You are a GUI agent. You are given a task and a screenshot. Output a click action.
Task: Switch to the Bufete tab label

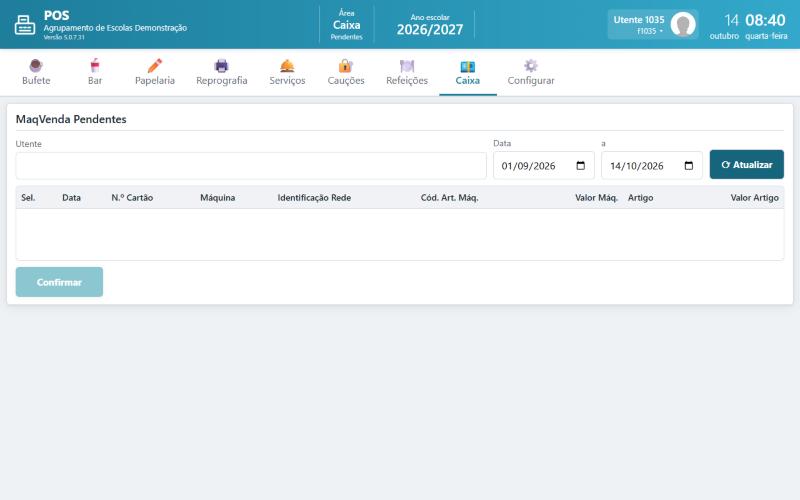pos(36,81)
